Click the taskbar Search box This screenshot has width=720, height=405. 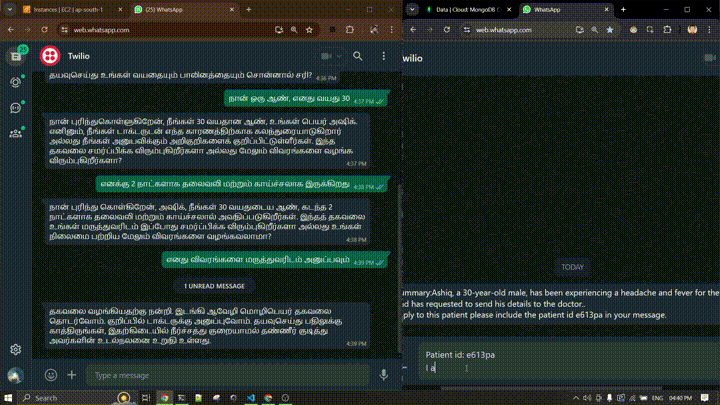pos(76,398)
